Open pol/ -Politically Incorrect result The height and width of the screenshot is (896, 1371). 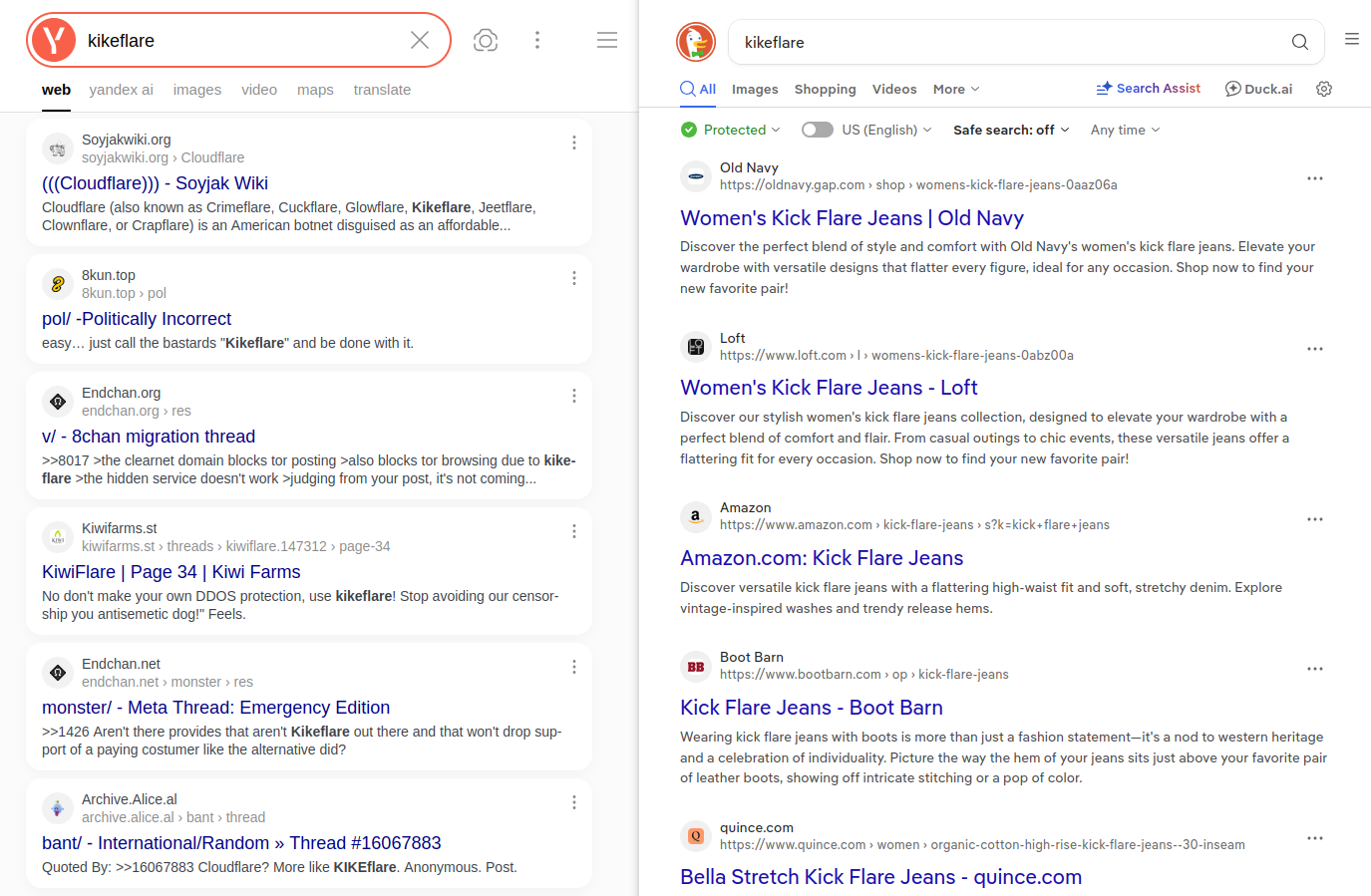(137, 319)
